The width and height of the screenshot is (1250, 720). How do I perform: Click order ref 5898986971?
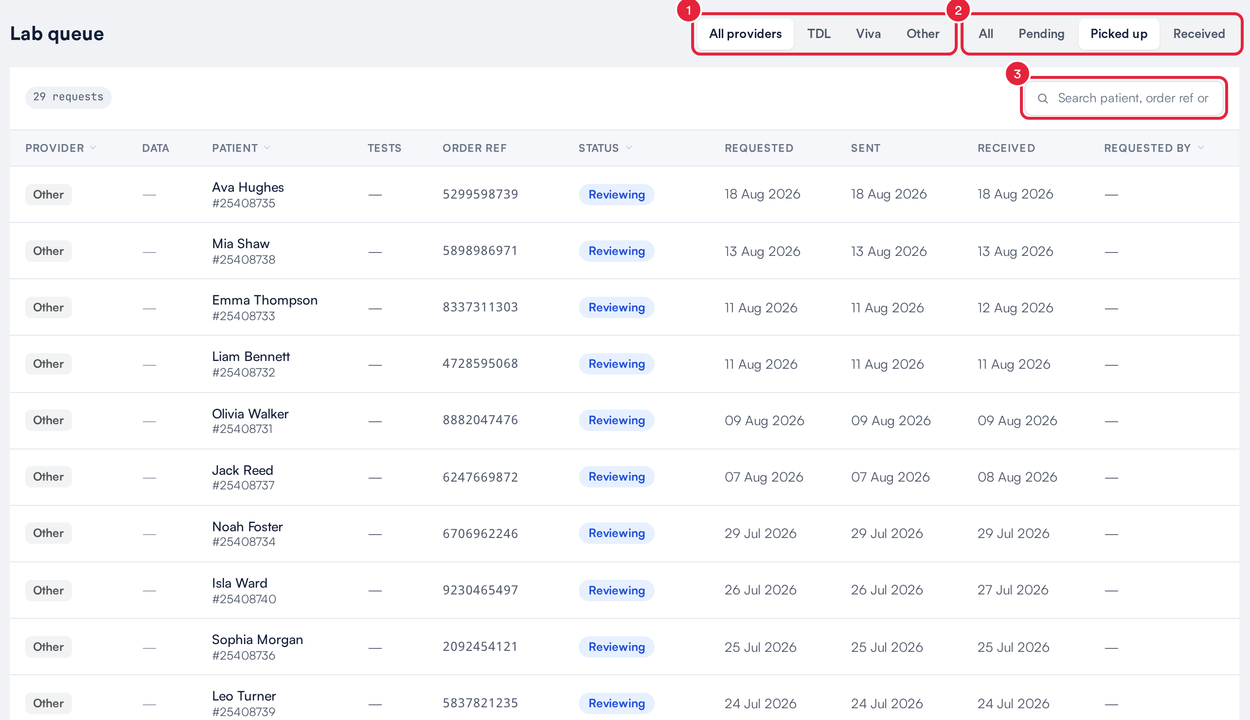(481, 251)
